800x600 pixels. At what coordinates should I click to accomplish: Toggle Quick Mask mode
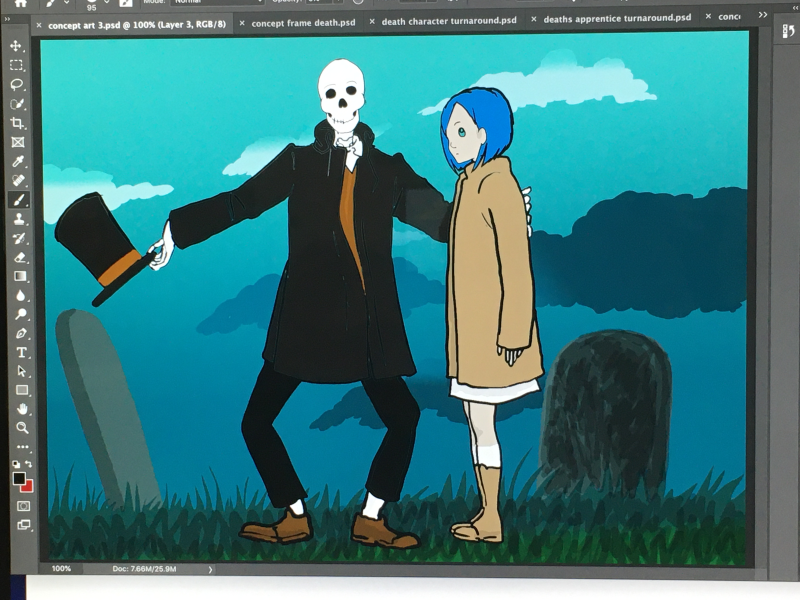coord(24,506)
